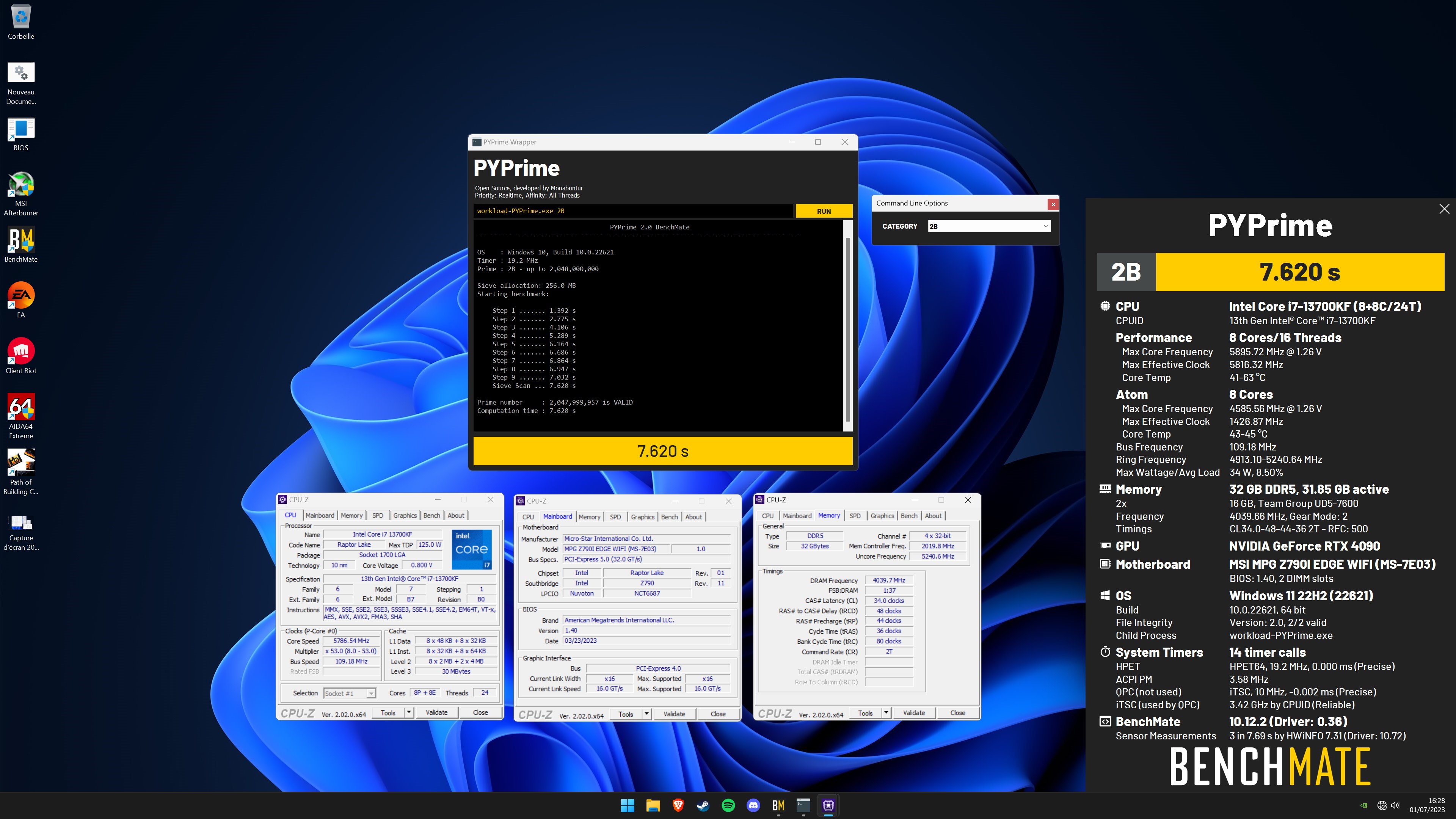Expand Tools dropdown arrow in CPU-Z Mainboard window

646,714
